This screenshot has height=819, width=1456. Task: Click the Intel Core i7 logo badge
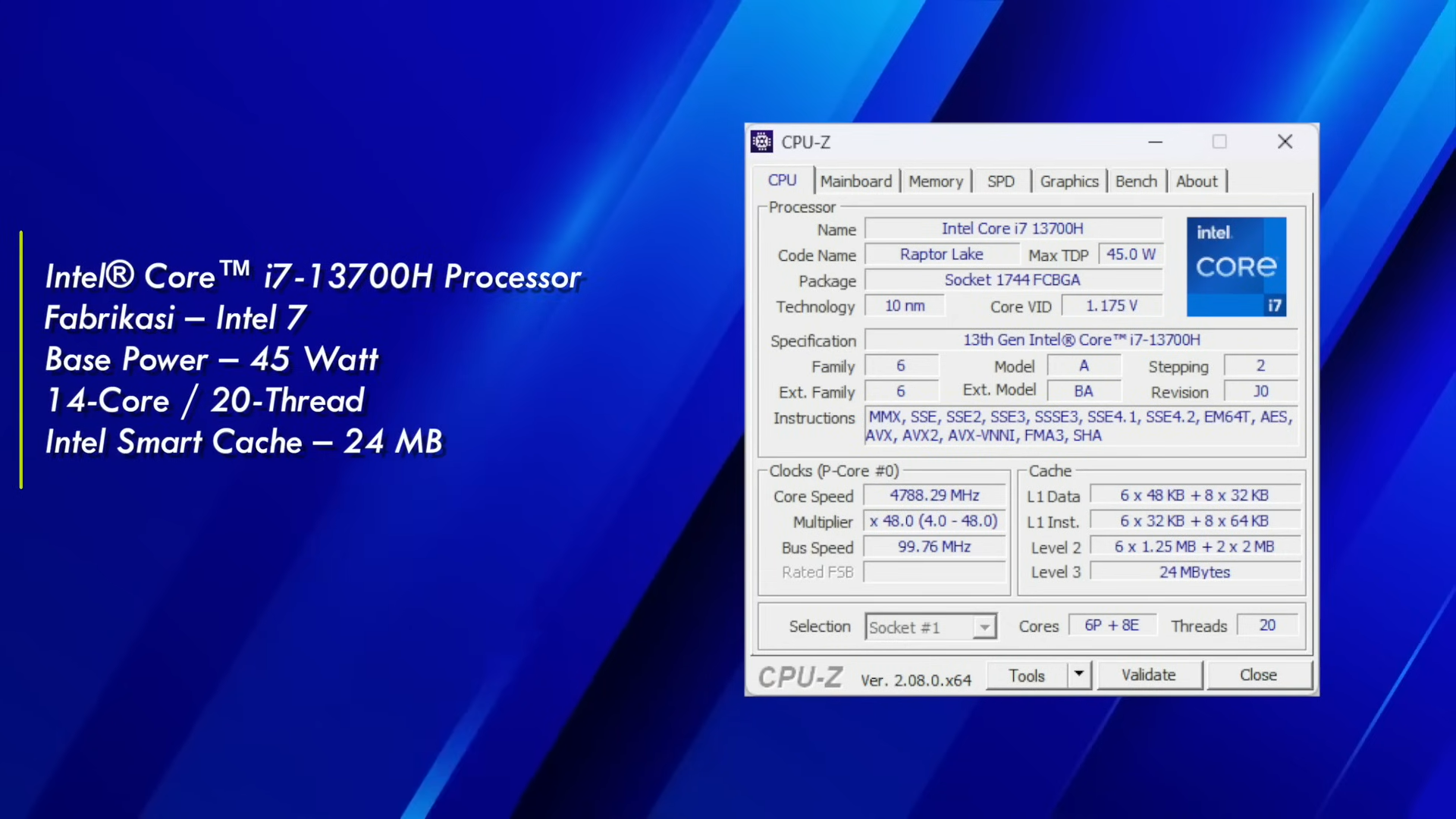tap(1236, 267)
